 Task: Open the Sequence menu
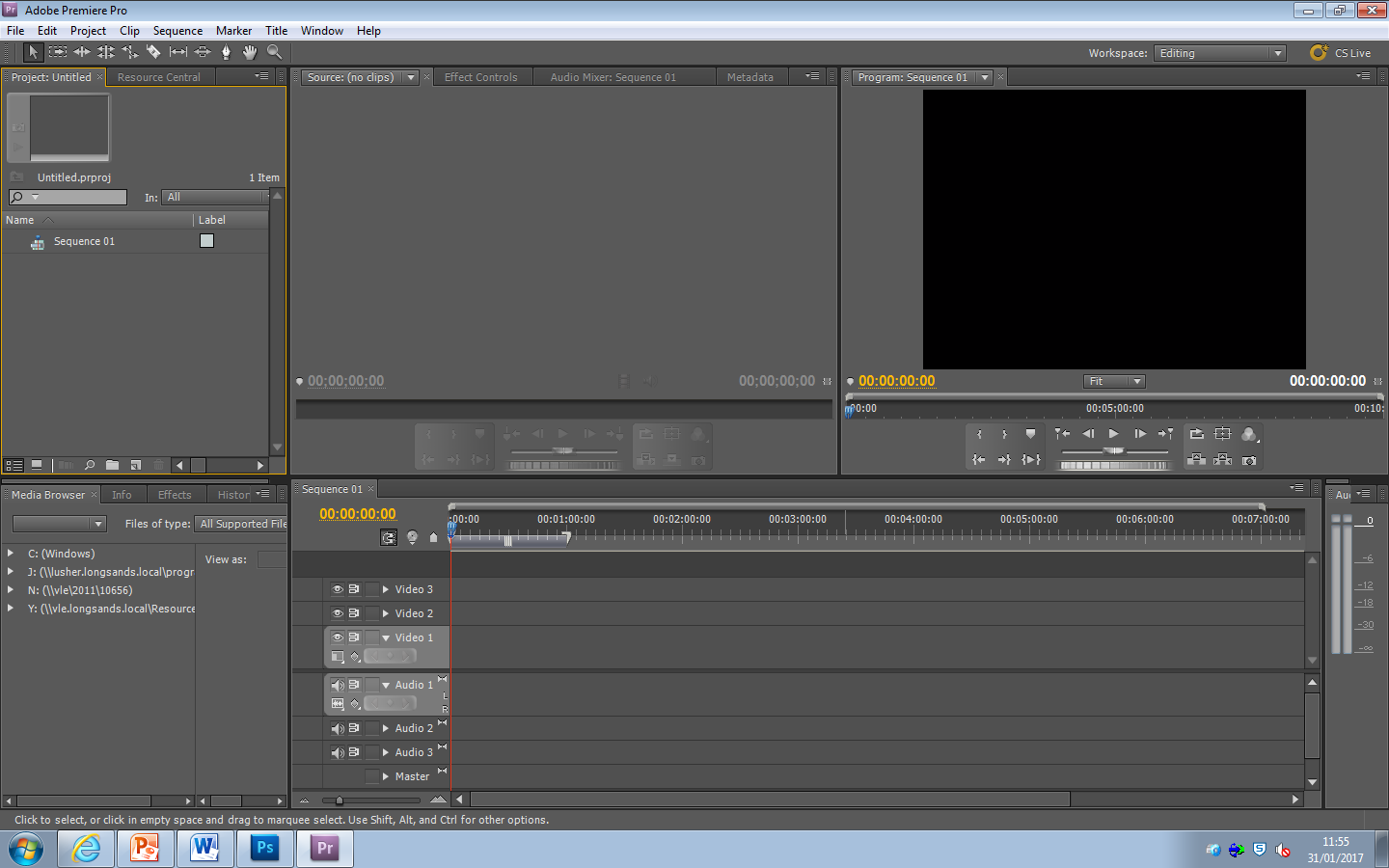point(177,31)
